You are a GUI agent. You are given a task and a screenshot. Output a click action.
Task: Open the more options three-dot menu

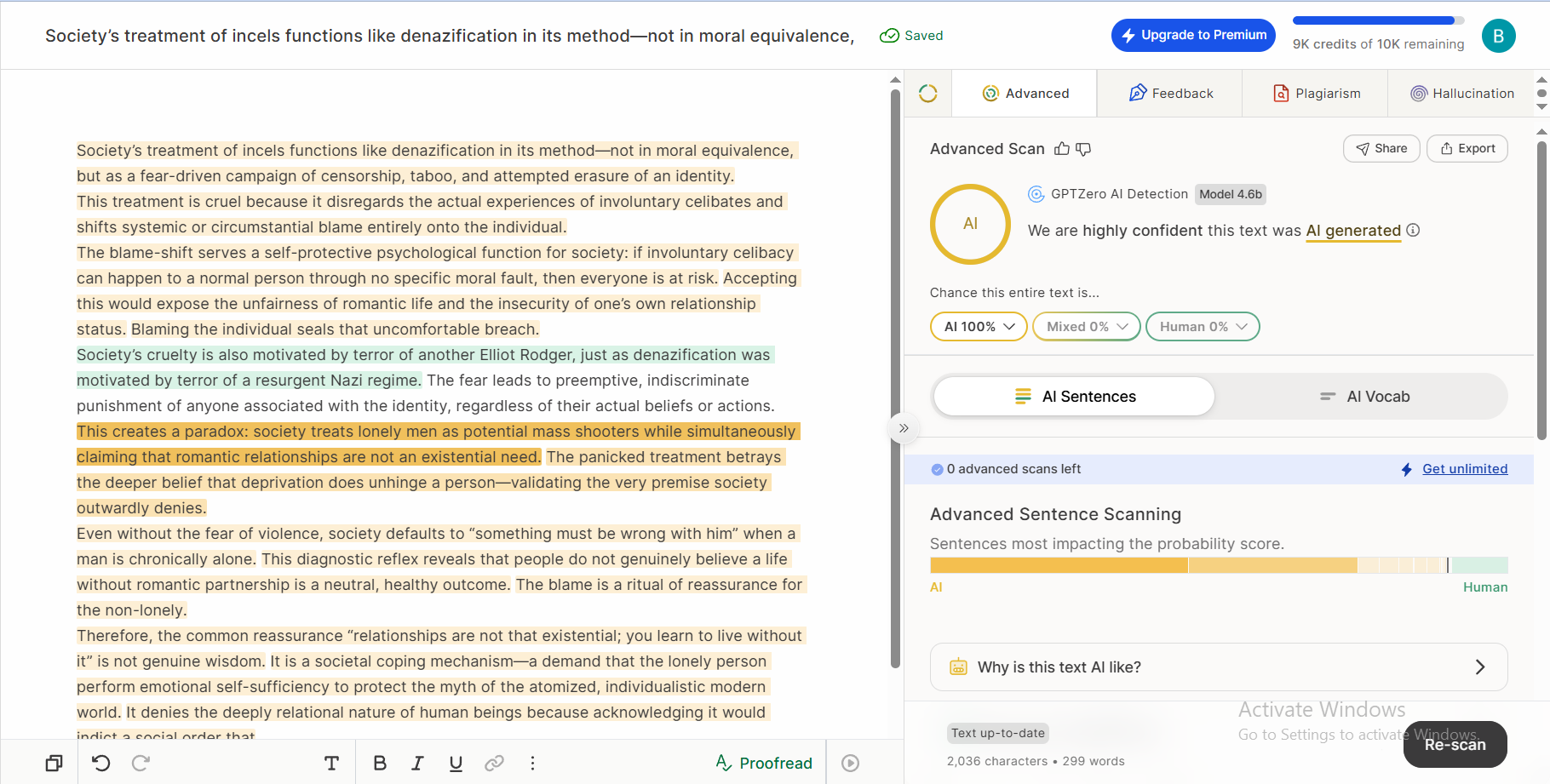533,763
